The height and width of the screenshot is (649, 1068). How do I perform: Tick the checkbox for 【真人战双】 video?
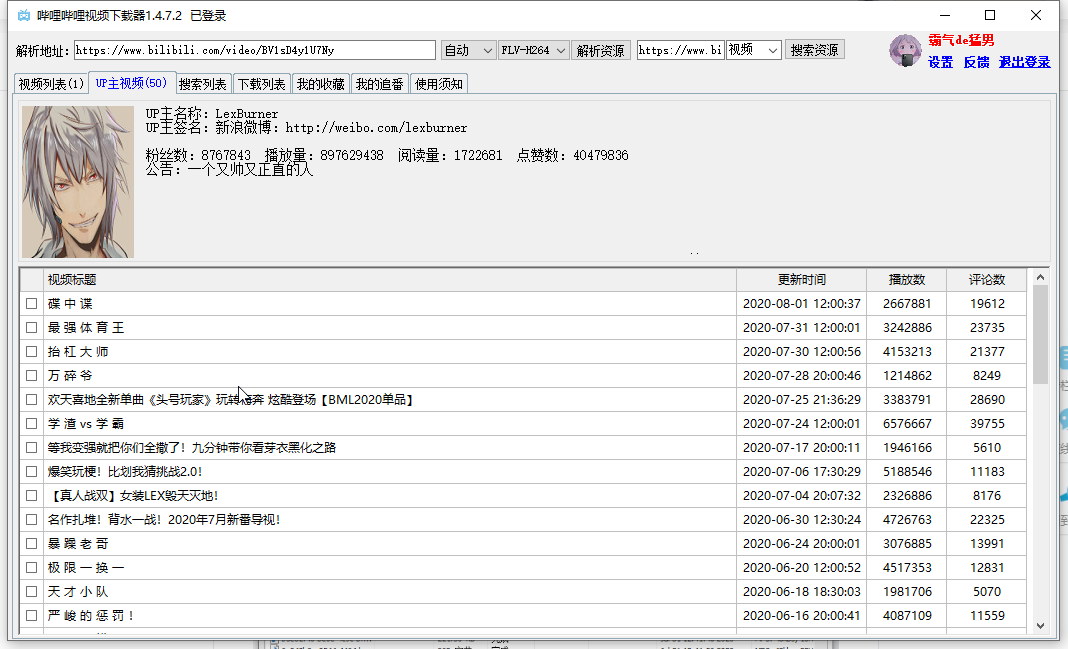31,495
